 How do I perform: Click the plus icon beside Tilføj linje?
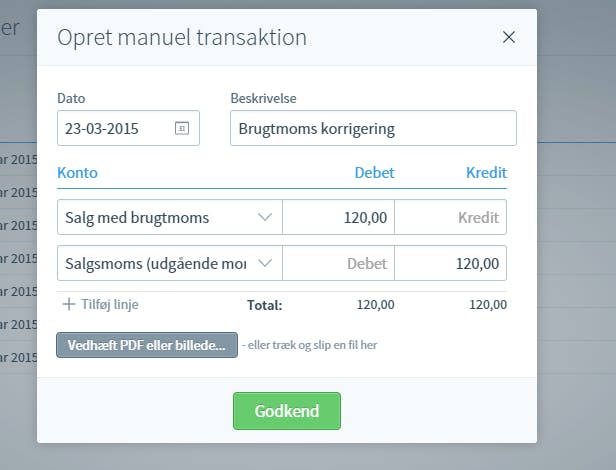click(69, 304)
